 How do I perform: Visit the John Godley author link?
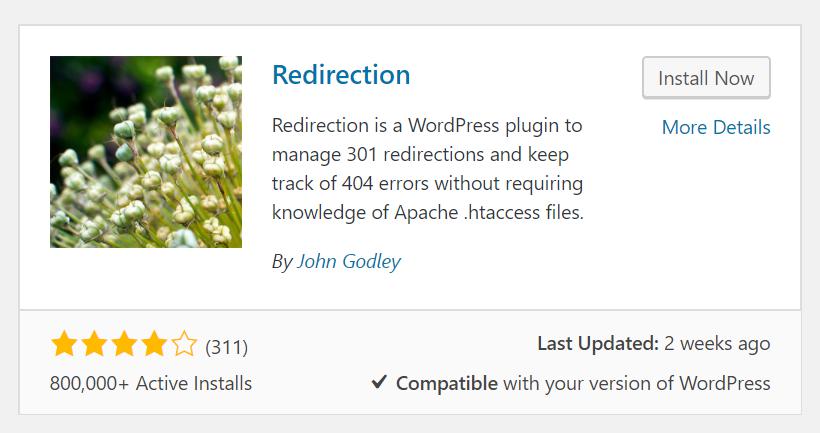[x=349, y=261]
